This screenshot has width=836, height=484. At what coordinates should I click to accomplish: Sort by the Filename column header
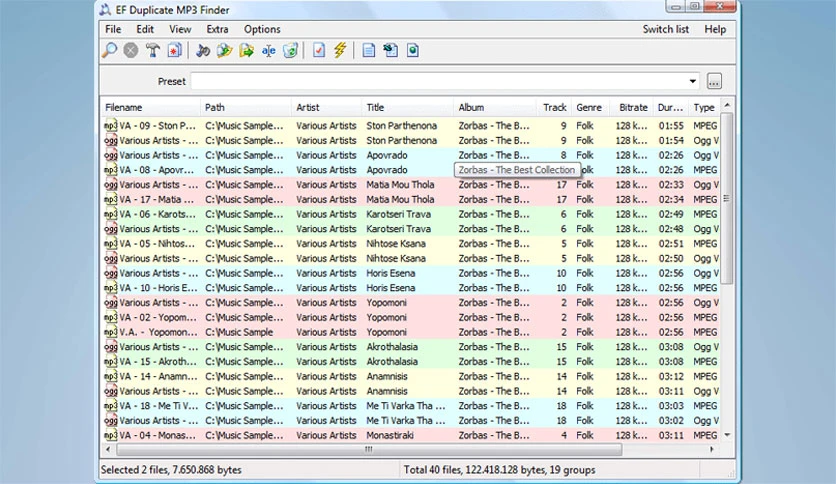point(150,107)
